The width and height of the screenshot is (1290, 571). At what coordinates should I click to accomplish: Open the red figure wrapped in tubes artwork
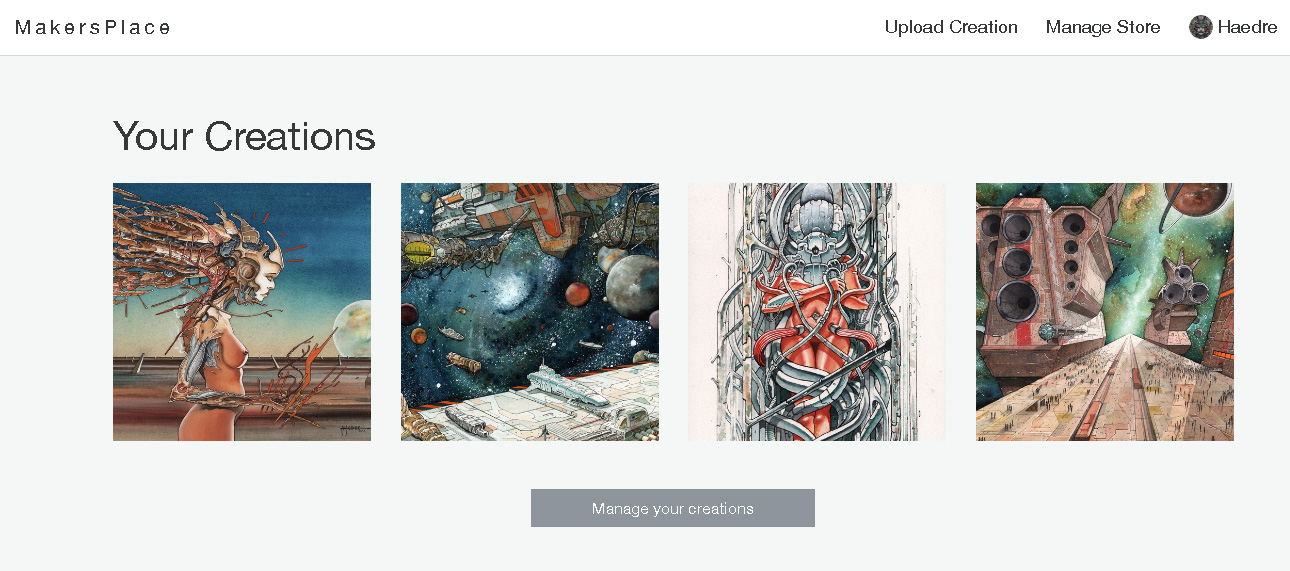click(x=817, y=312)
